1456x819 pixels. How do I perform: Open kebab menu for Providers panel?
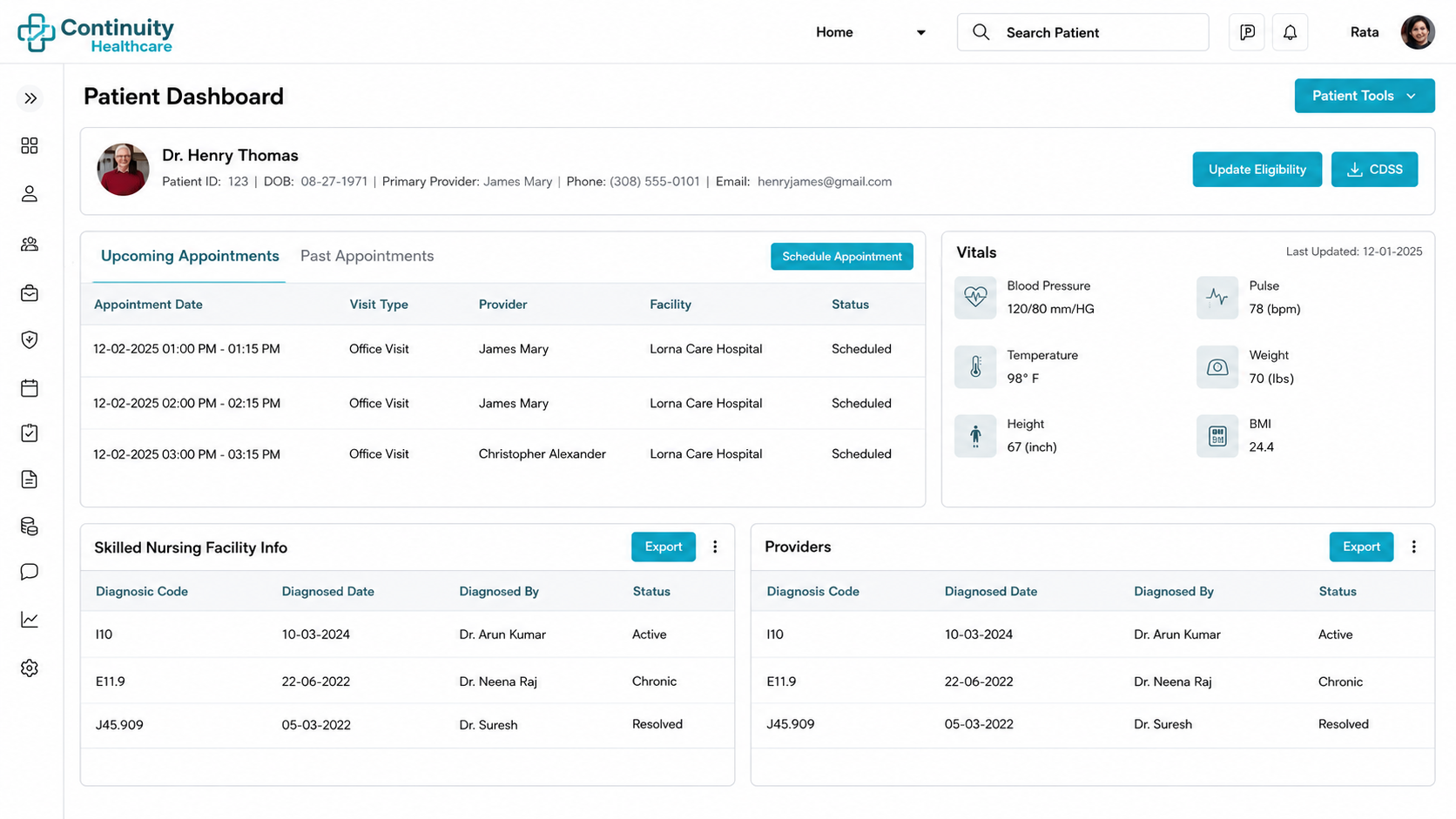[1413, 547]
